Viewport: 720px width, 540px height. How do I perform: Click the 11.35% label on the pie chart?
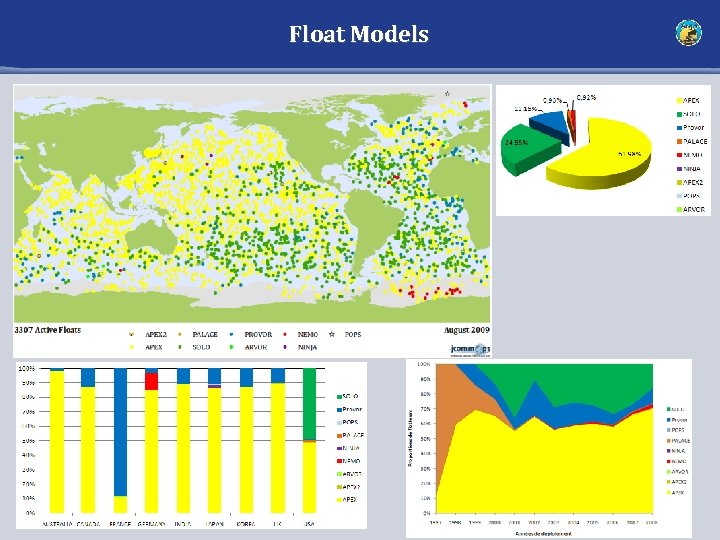tap(525, 109)
